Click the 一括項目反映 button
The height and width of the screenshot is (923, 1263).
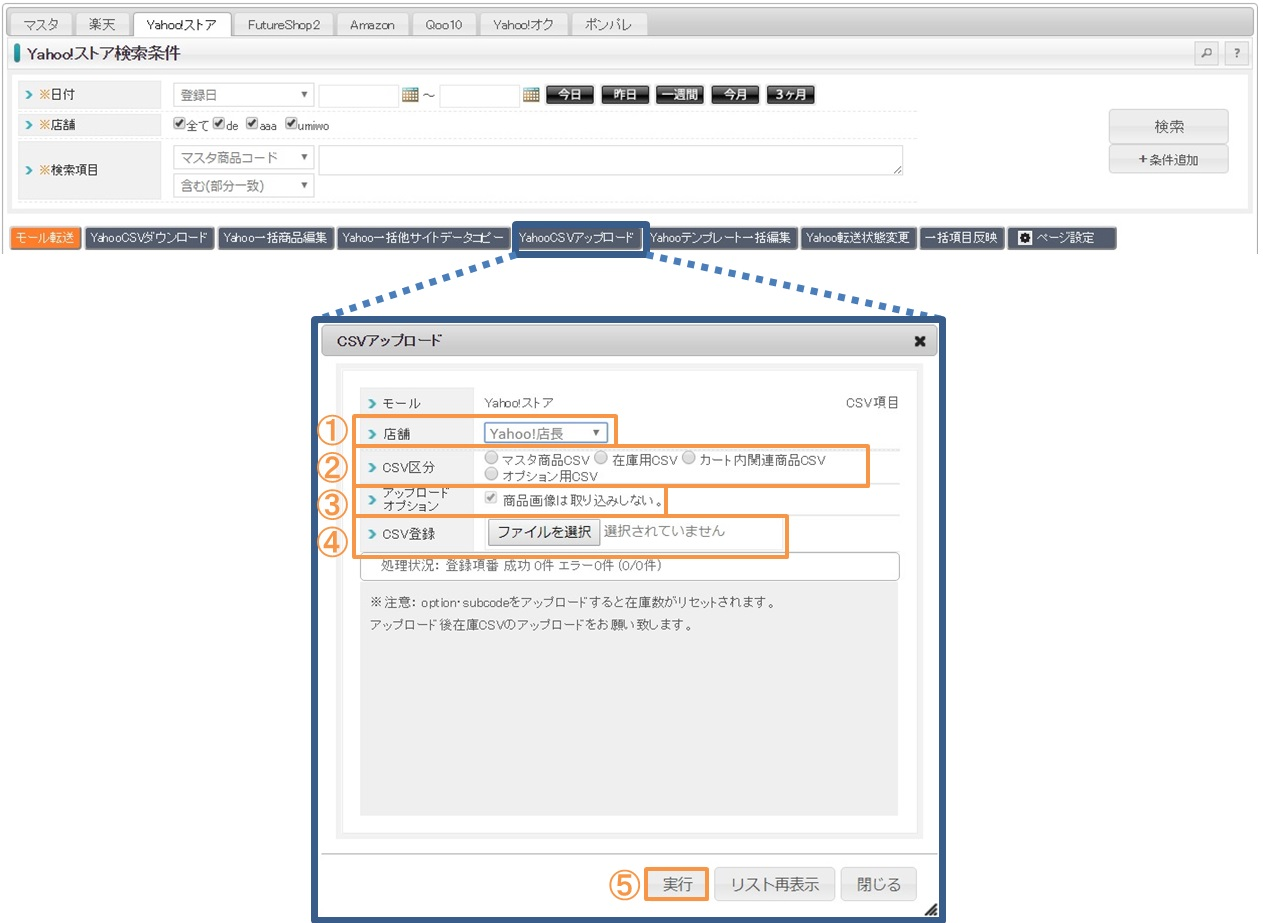tap(962, 238)
